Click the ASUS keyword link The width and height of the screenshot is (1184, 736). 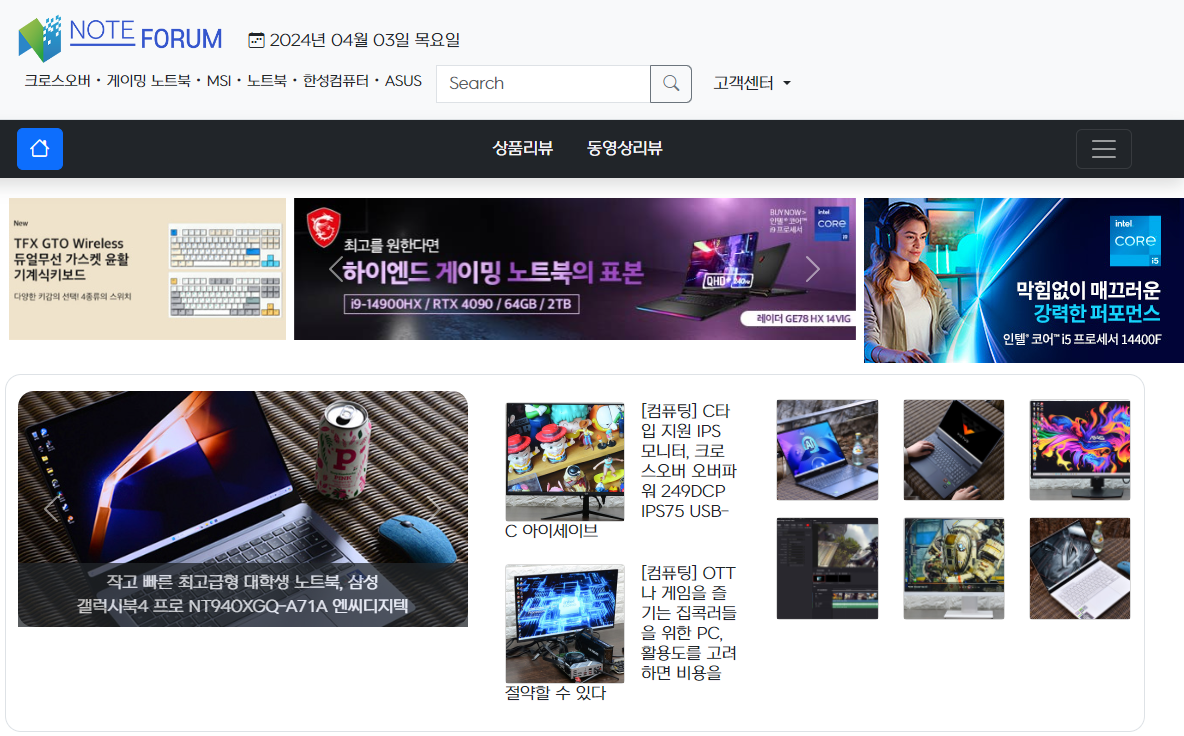pos(403,81)
